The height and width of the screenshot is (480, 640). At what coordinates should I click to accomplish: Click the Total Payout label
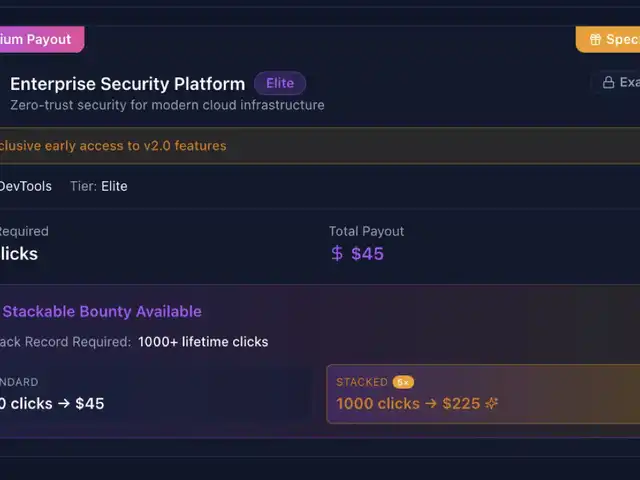[366, 231]
